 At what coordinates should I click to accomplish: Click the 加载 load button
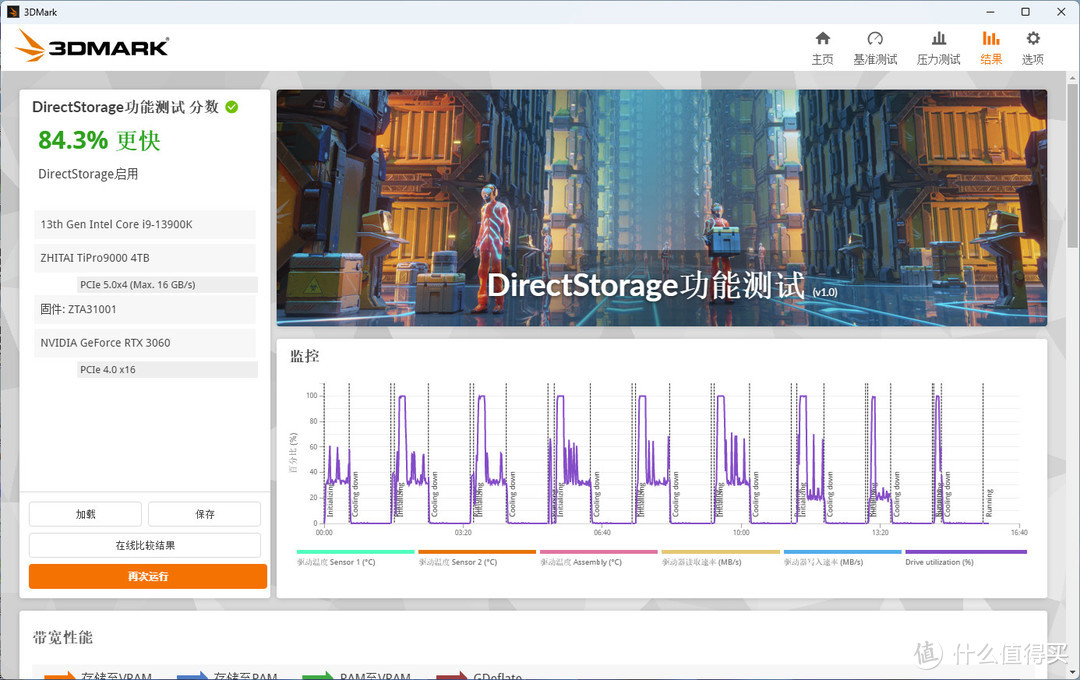tap(85, 514)
